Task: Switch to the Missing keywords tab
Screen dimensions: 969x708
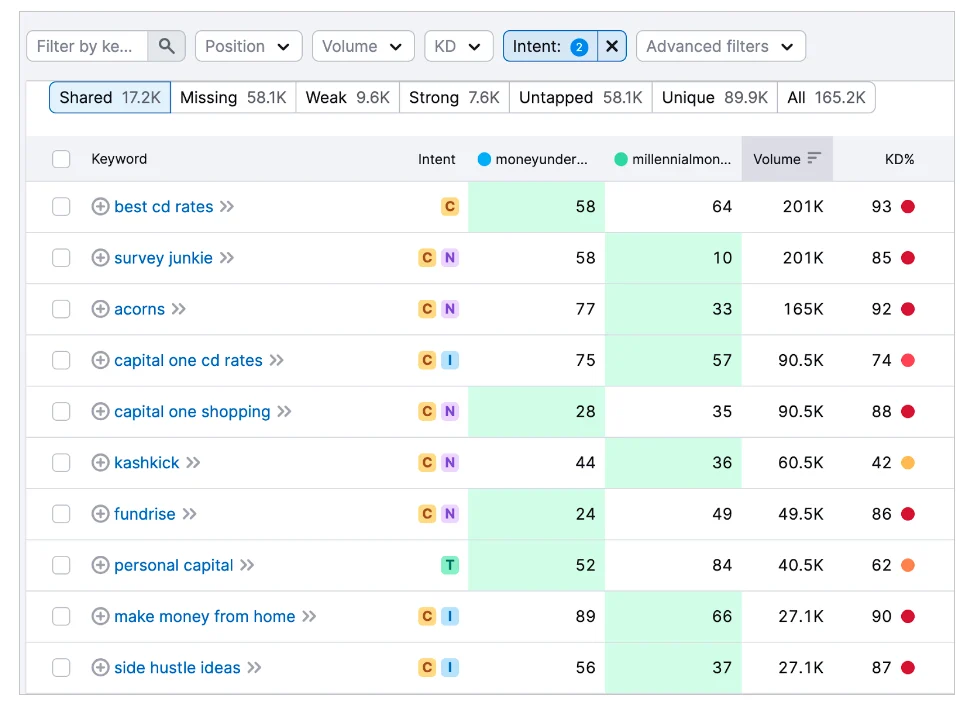Action: click(233, 97)
